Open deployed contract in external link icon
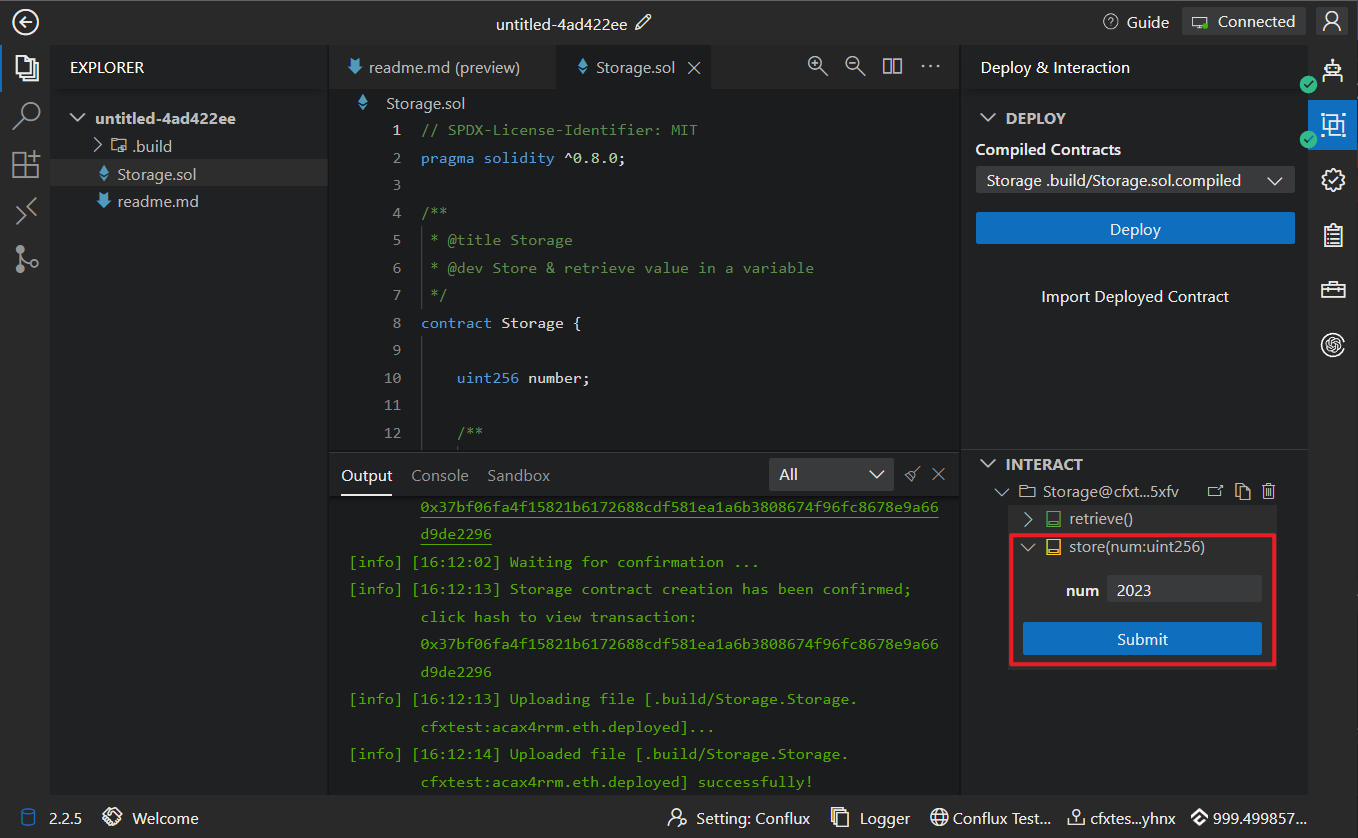 tap(1215, 491)
